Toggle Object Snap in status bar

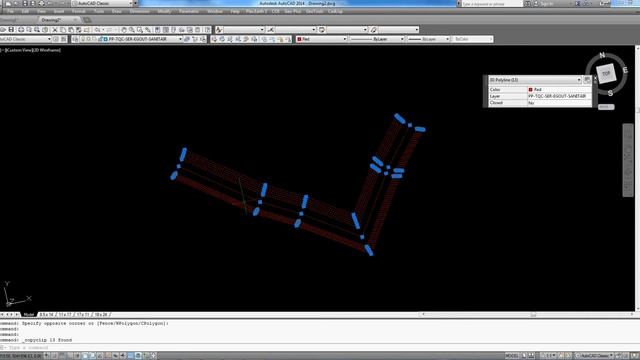tap(85, 356)
